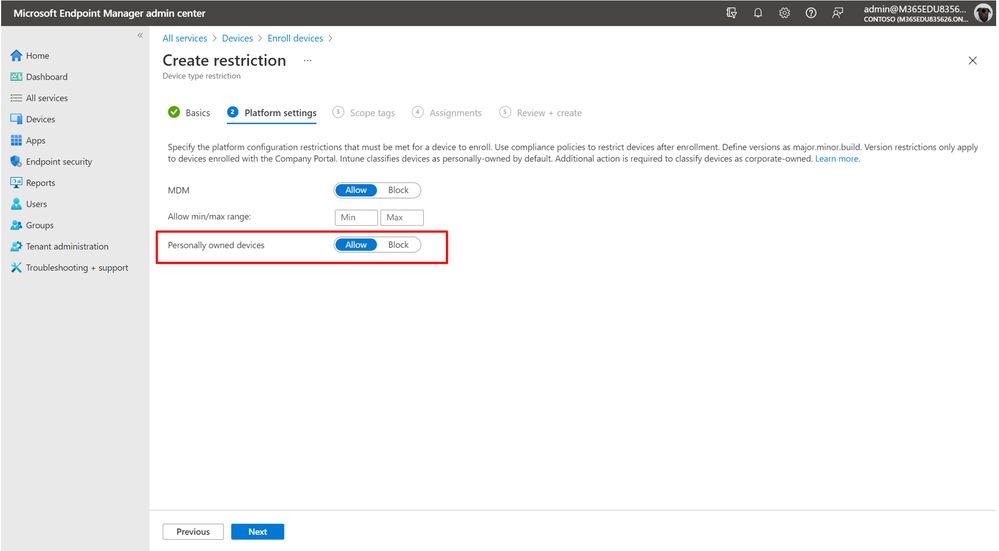Open the settings gear icon
The image size is (999, 551).
tap(784, 13)
